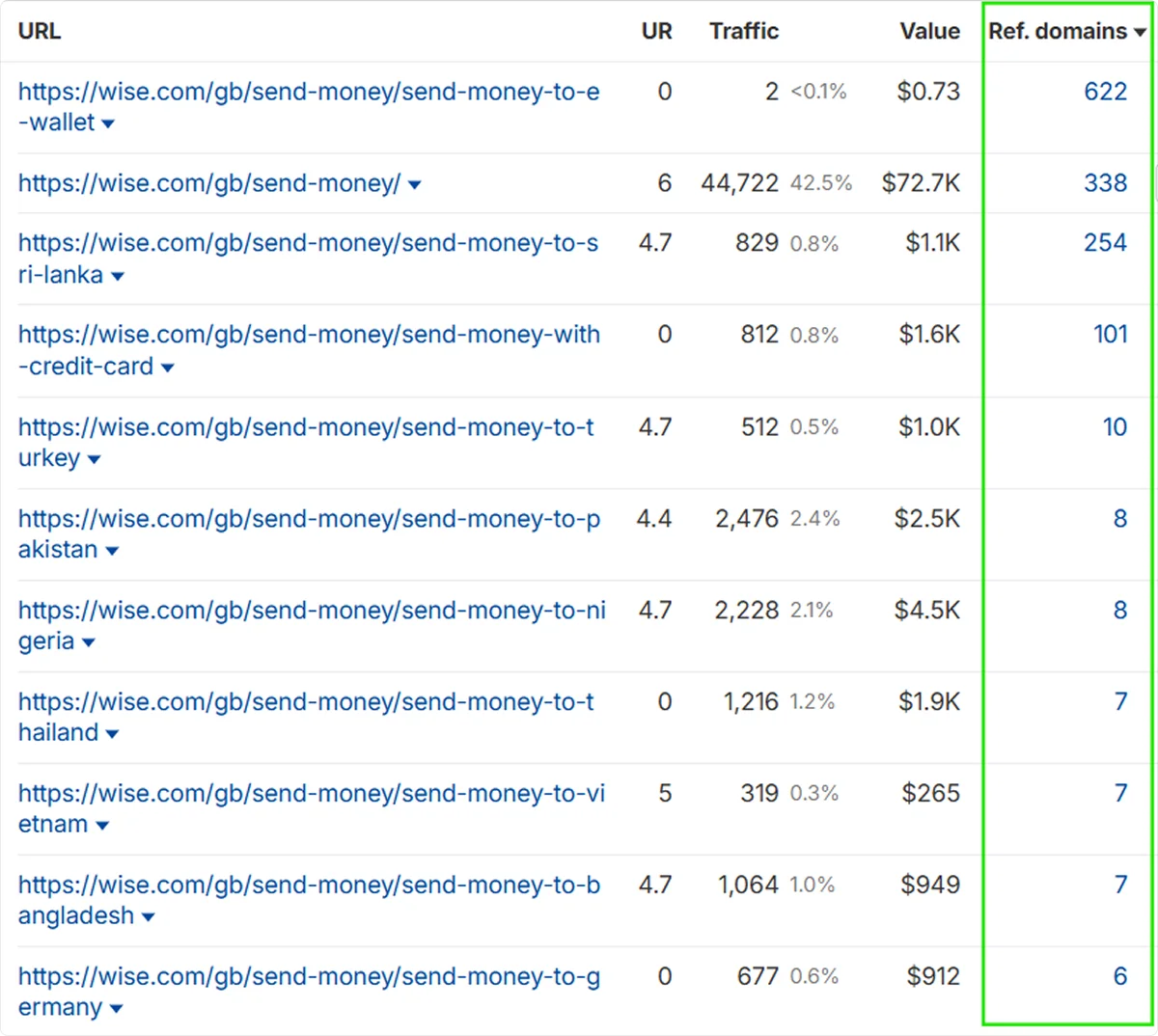Click the nigeria URL dropdown arrow
The width and height of the screenshot is (1158, 1036).
coord(89,643)
